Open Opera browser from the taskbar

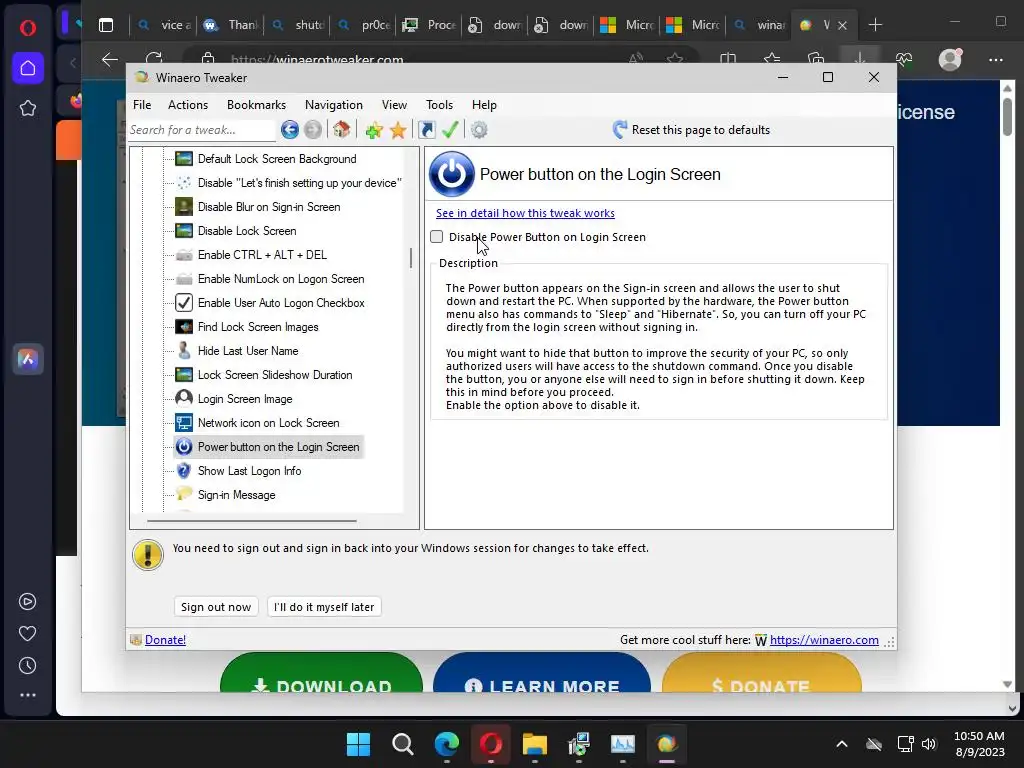point(491,744)
